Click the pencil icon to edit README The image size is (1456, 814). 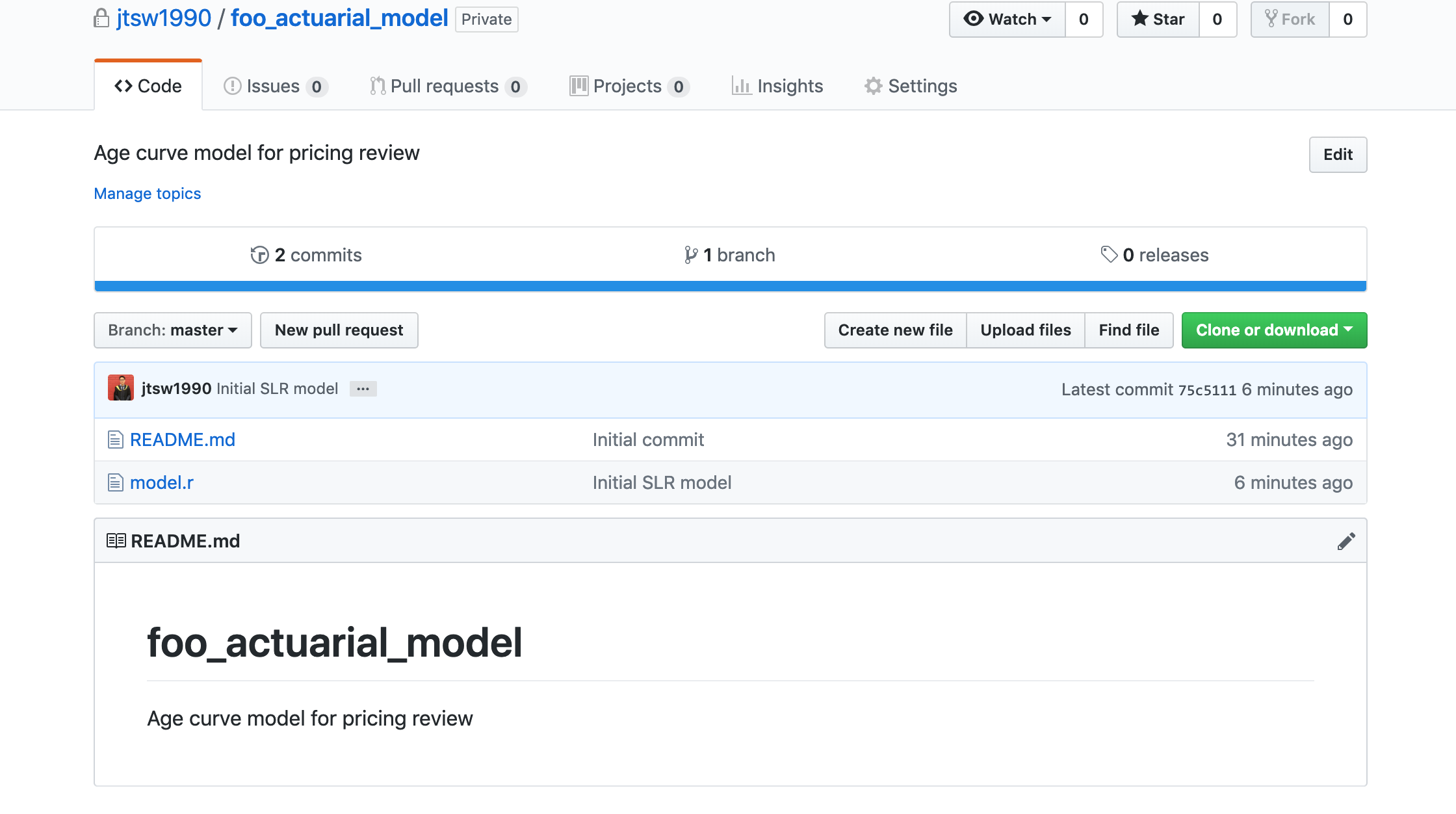[1347, 540]
